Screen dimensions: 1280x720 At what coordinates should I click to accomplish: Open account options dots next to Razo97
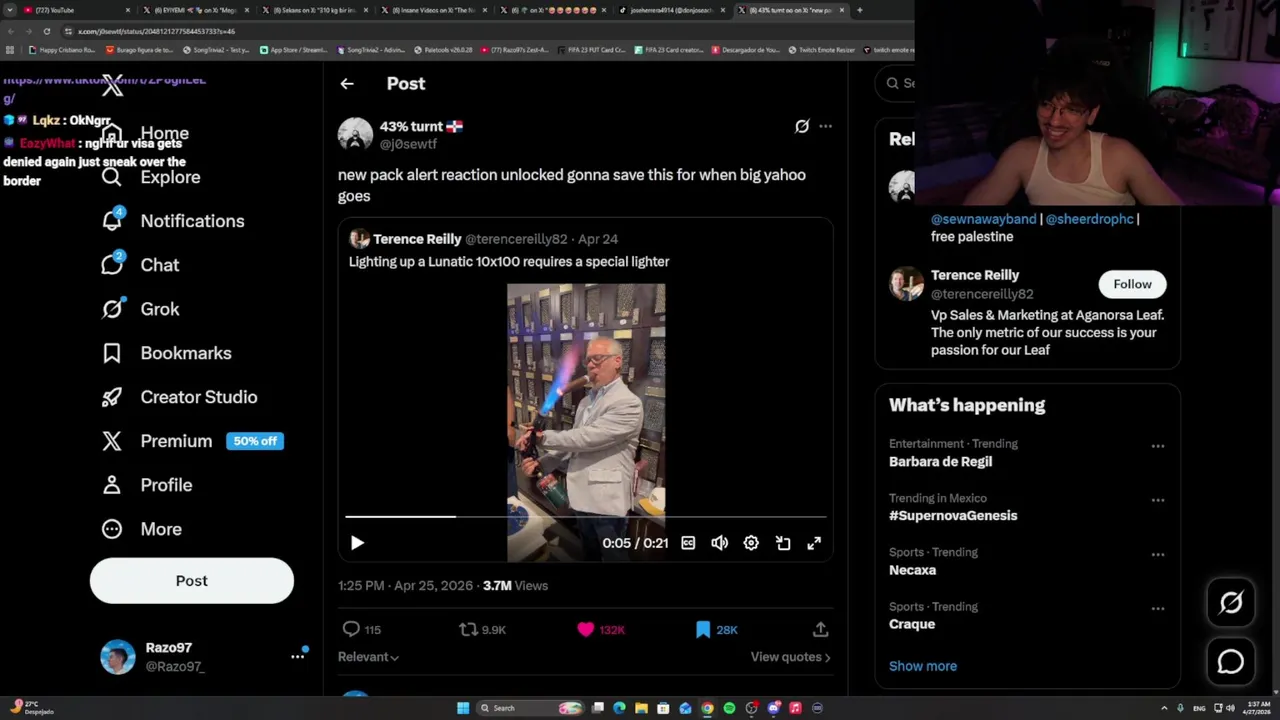297,656
